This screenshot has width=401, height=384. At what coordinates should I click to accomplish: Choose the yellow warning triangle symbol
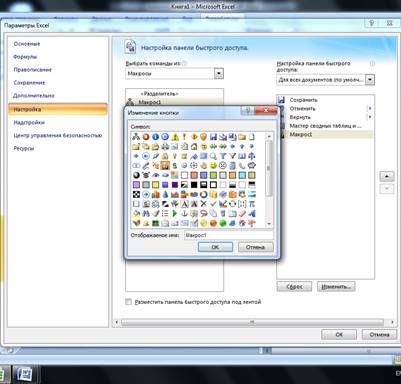pos(175,137)
